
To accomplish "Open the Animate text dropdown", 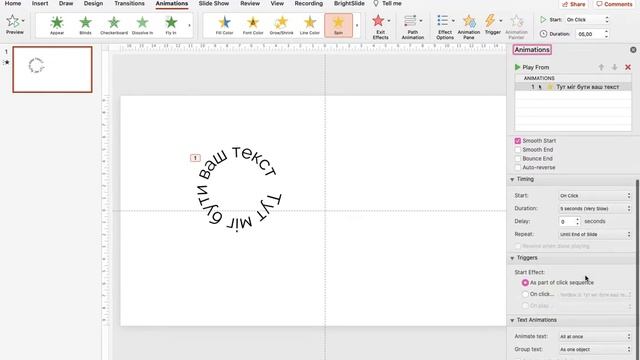I will pos(595,337).
